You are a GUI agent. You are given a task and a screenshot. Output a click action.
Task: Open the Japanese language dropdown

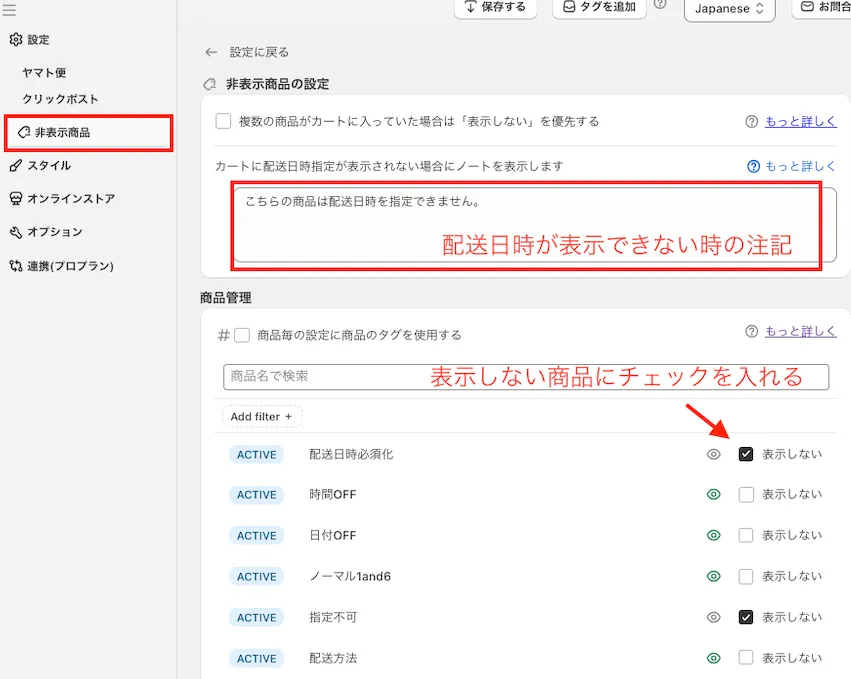(x=729, y=8)
